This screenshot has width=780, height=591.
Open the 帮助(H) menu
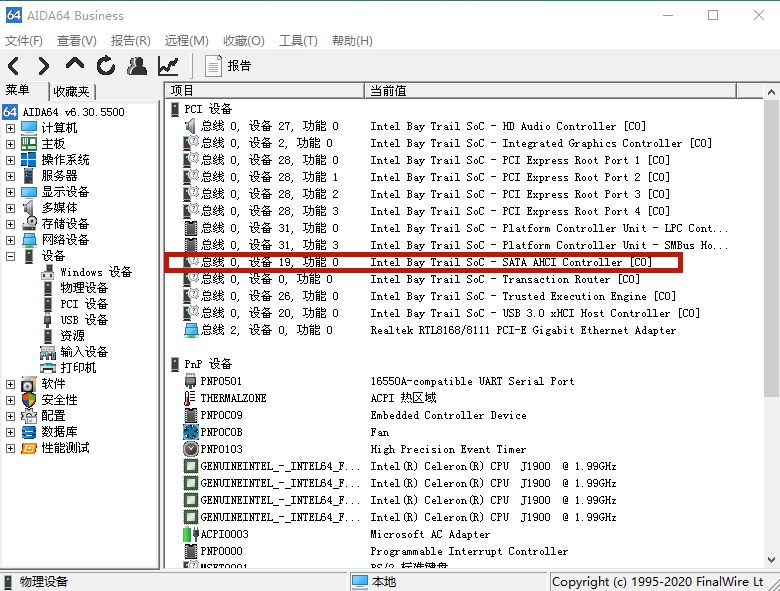(352, 41)
